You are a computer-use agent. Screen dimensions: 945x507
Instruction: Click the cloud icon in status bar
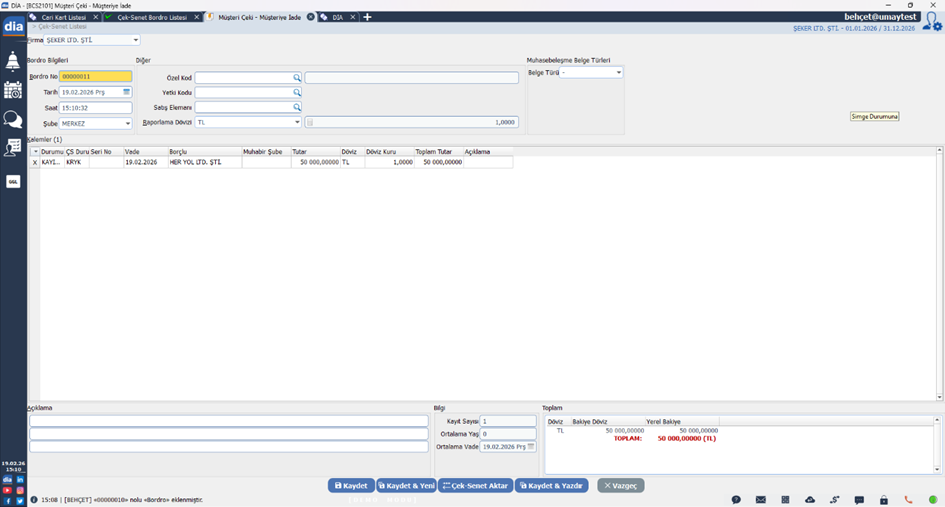(x=810, y=499)
